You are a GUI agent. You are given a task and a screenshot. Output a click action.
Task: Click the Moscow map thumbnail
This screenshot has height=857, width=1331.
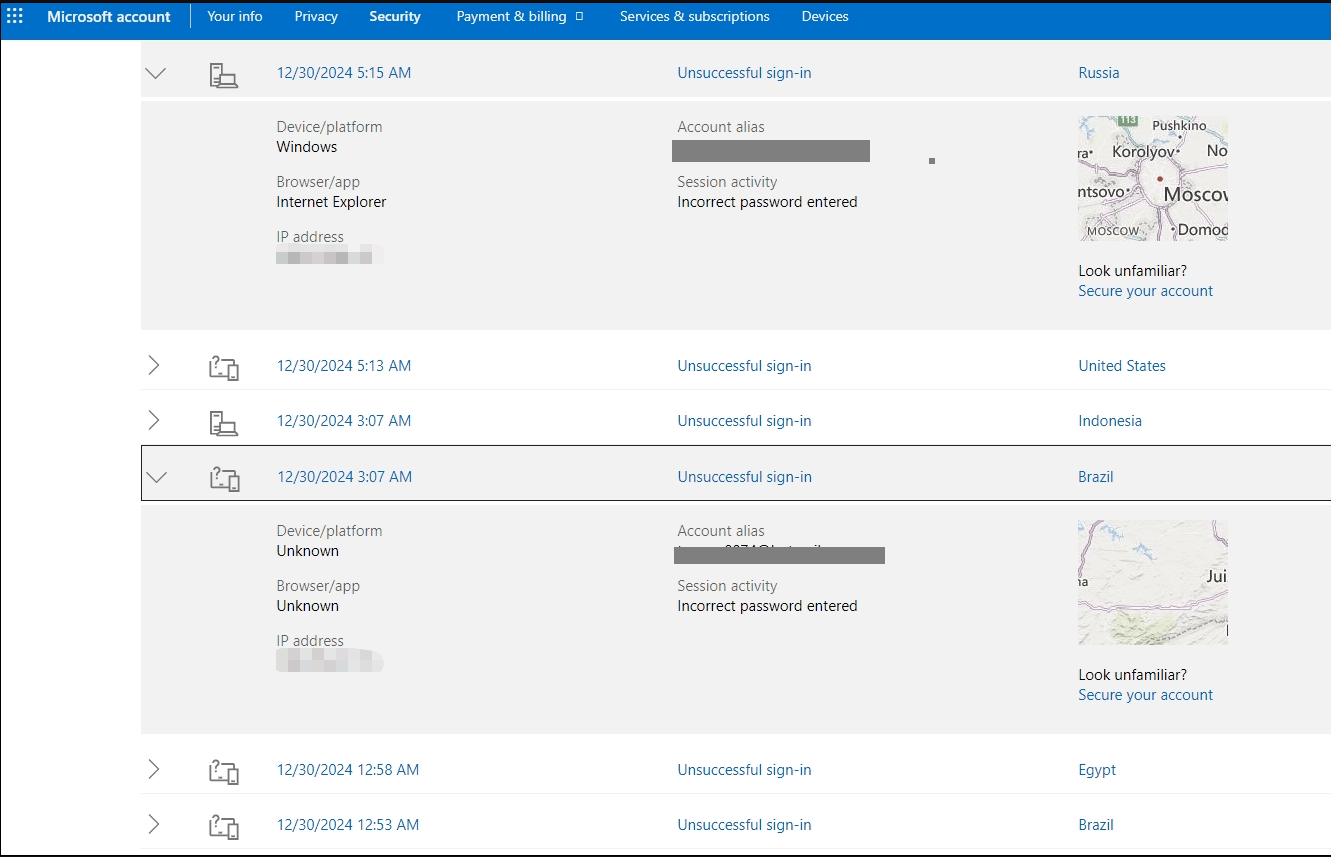click(x=1153, y=178)
